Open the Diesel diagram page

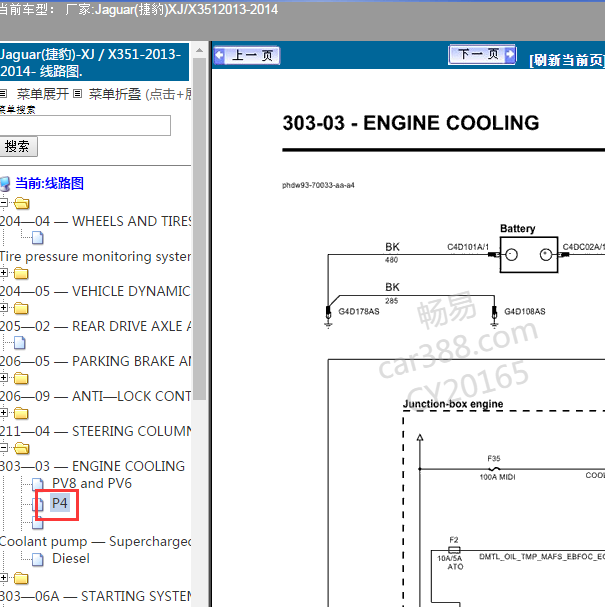(71, 558)
